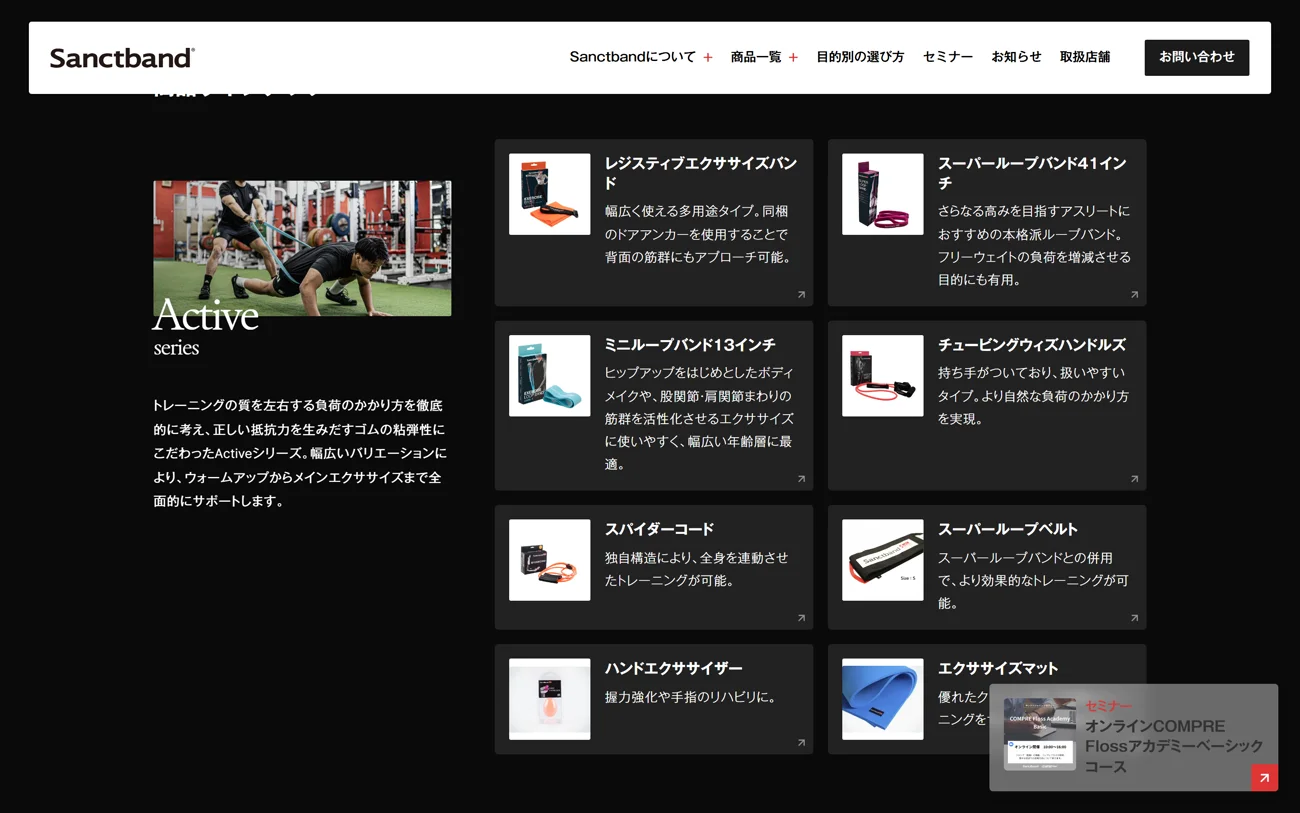Image resolution: width=1300 pixels, height=813 pixels.
Task: Open スパイダーコード title link
Action: [659, 529]
